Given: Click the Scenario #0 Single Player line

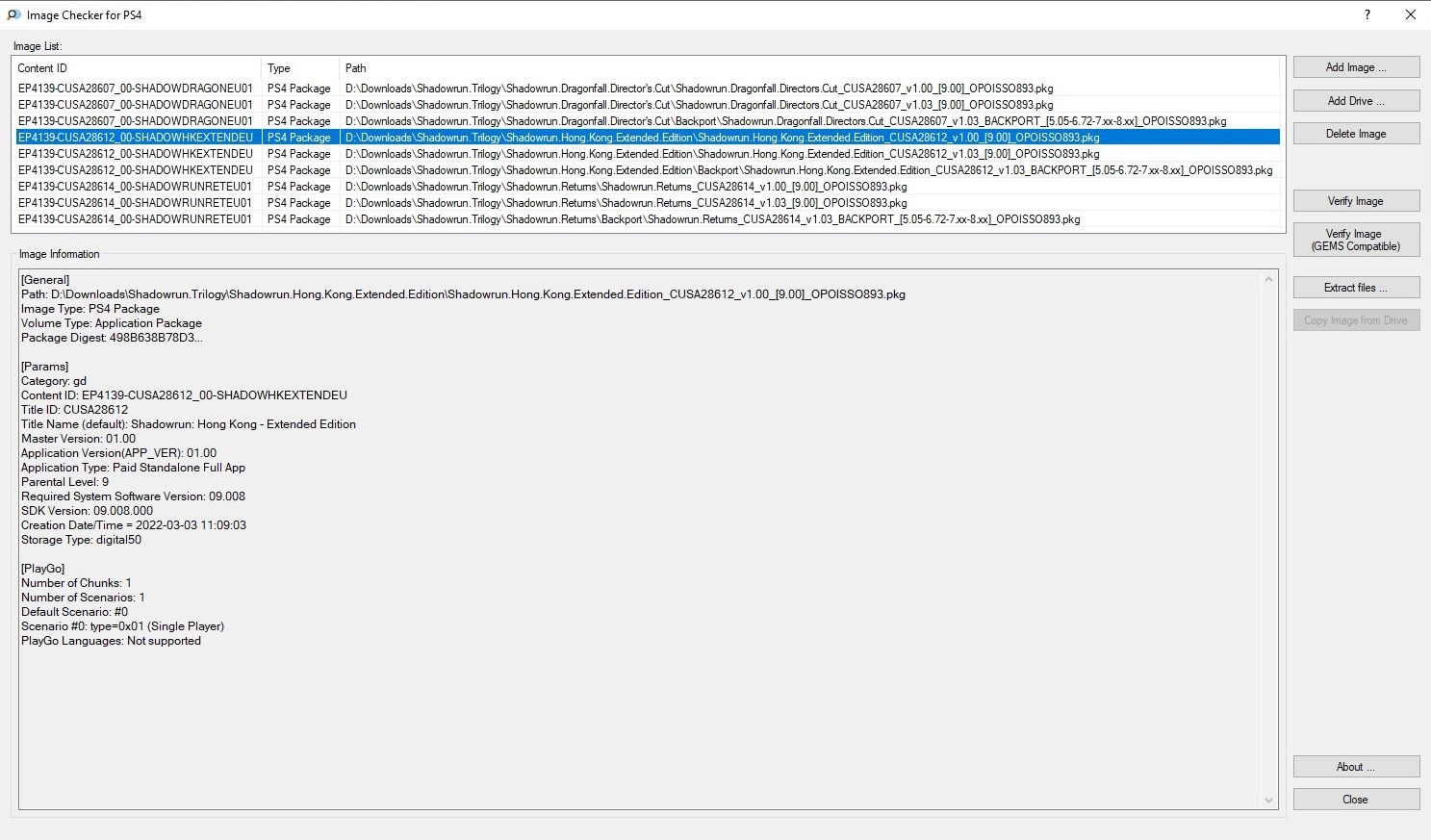Looking at the screenshot, I should click(x=122, y=626).
